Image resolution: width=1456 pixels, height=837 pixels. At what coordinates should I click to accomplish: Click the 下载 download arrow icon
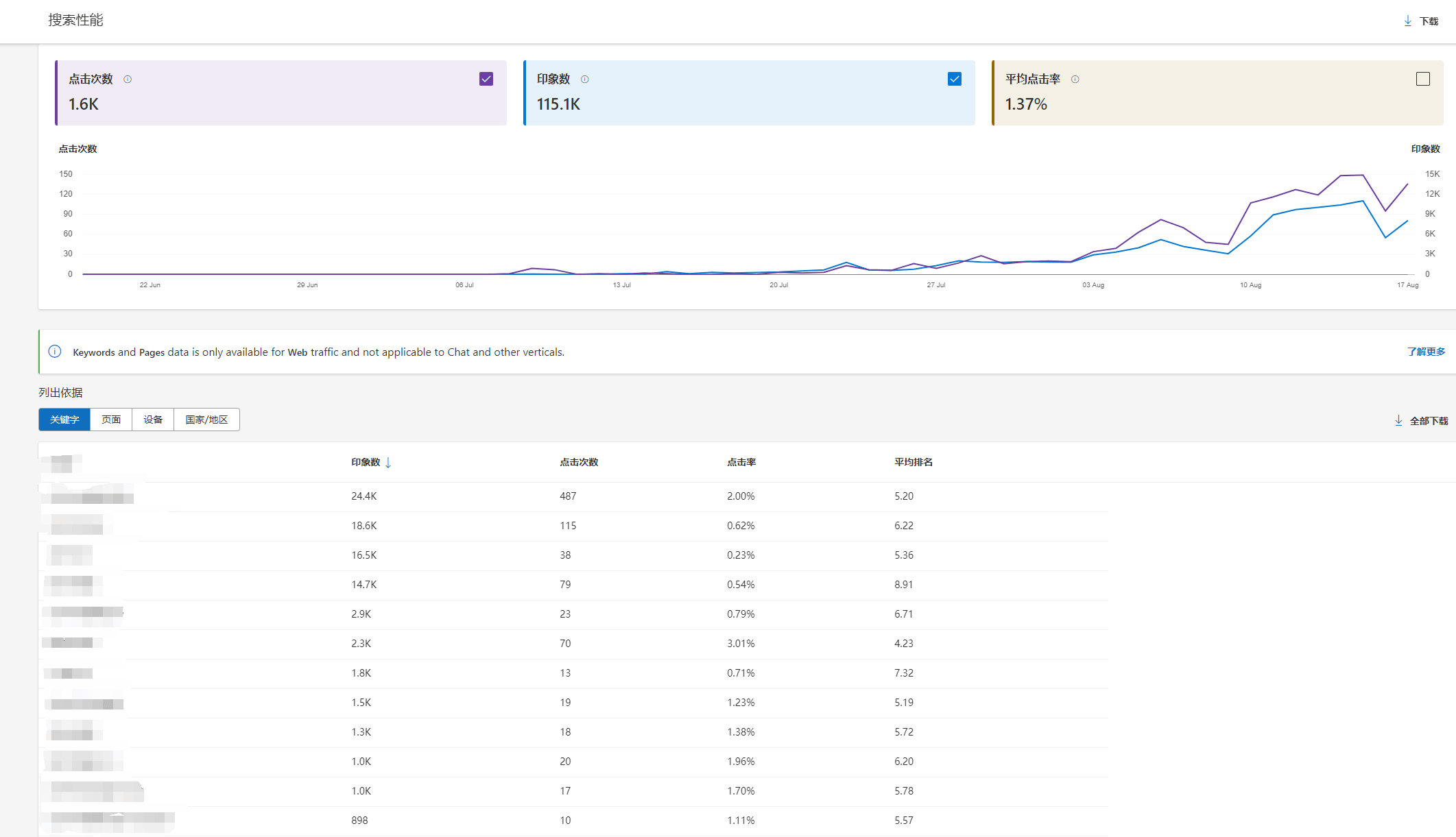[1407, 21]
